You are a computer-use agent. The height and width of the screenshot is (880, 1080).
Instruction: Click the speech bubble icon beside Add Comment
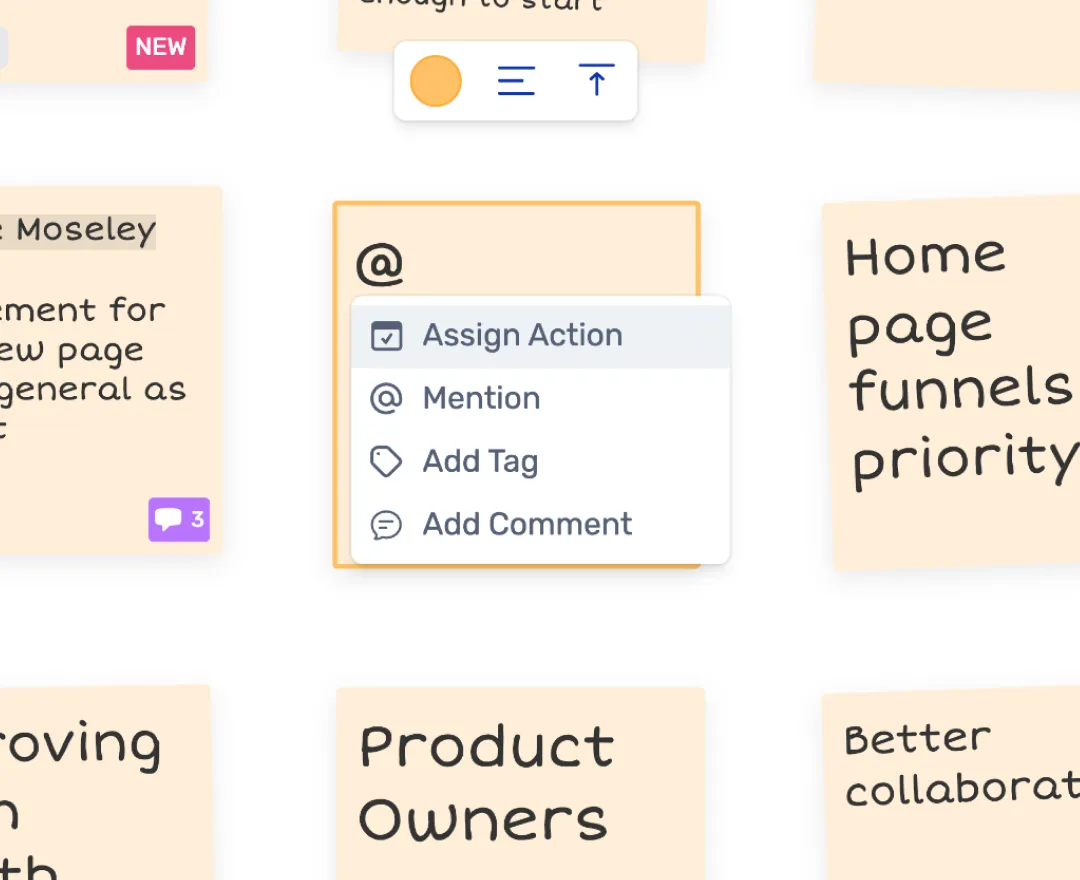pyautogui.click(x=387, y=524)
